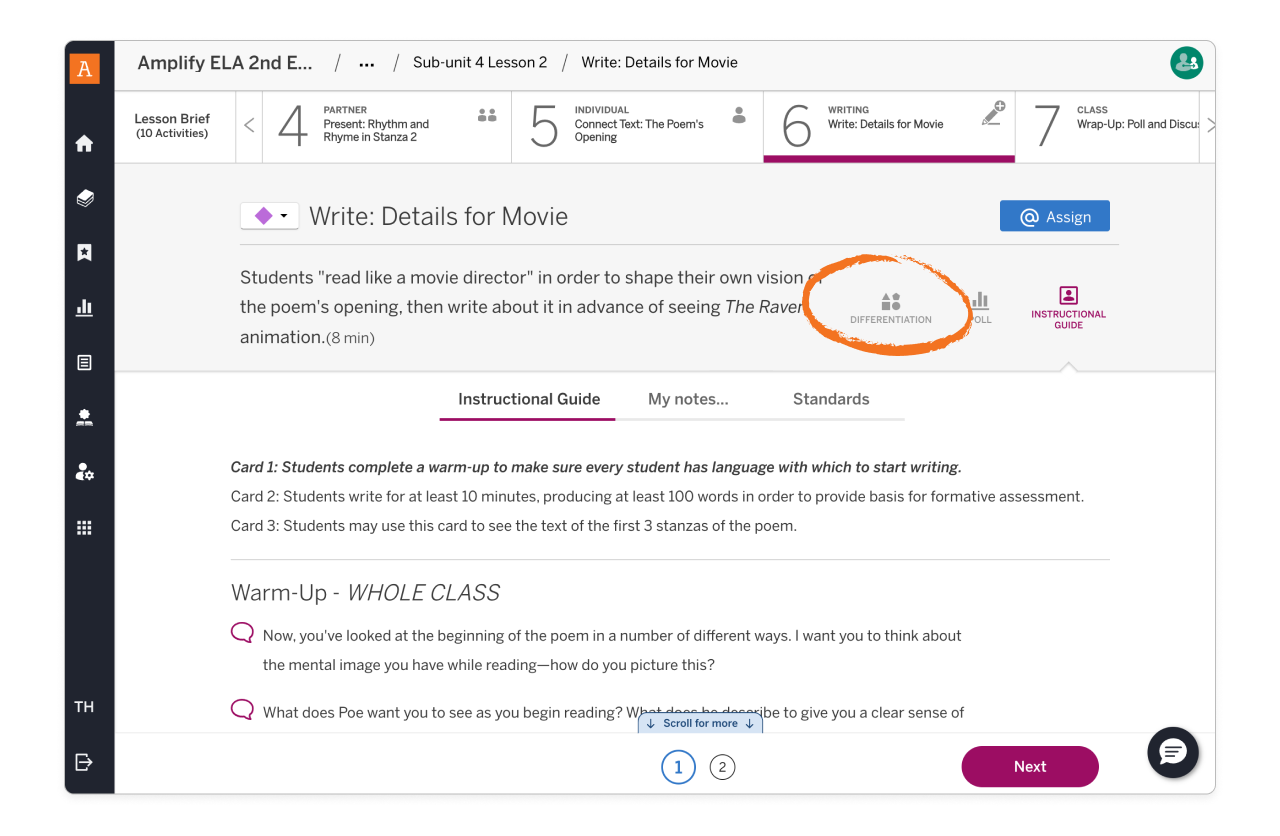
Task: Open the purple diamond activity-type dropdown
Action: pos(269,215)
